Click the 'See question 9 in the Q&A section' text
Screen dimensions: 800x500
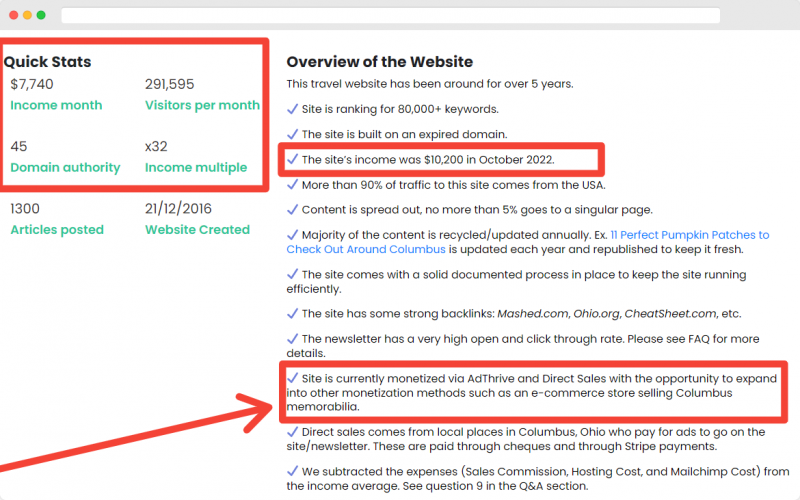coord(495,486)
